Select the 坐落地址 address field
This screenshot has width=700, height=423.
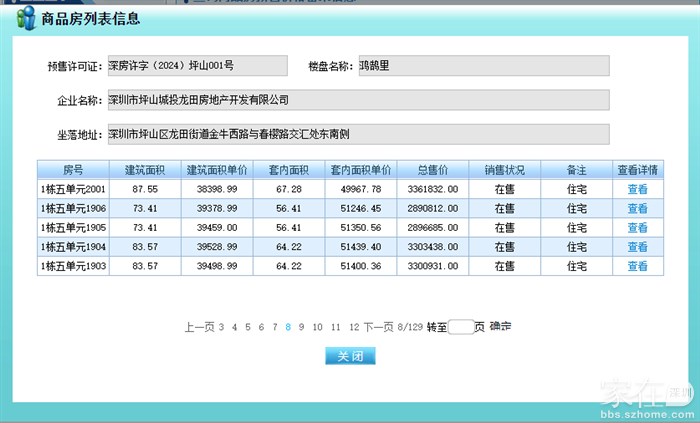point(358,134)
